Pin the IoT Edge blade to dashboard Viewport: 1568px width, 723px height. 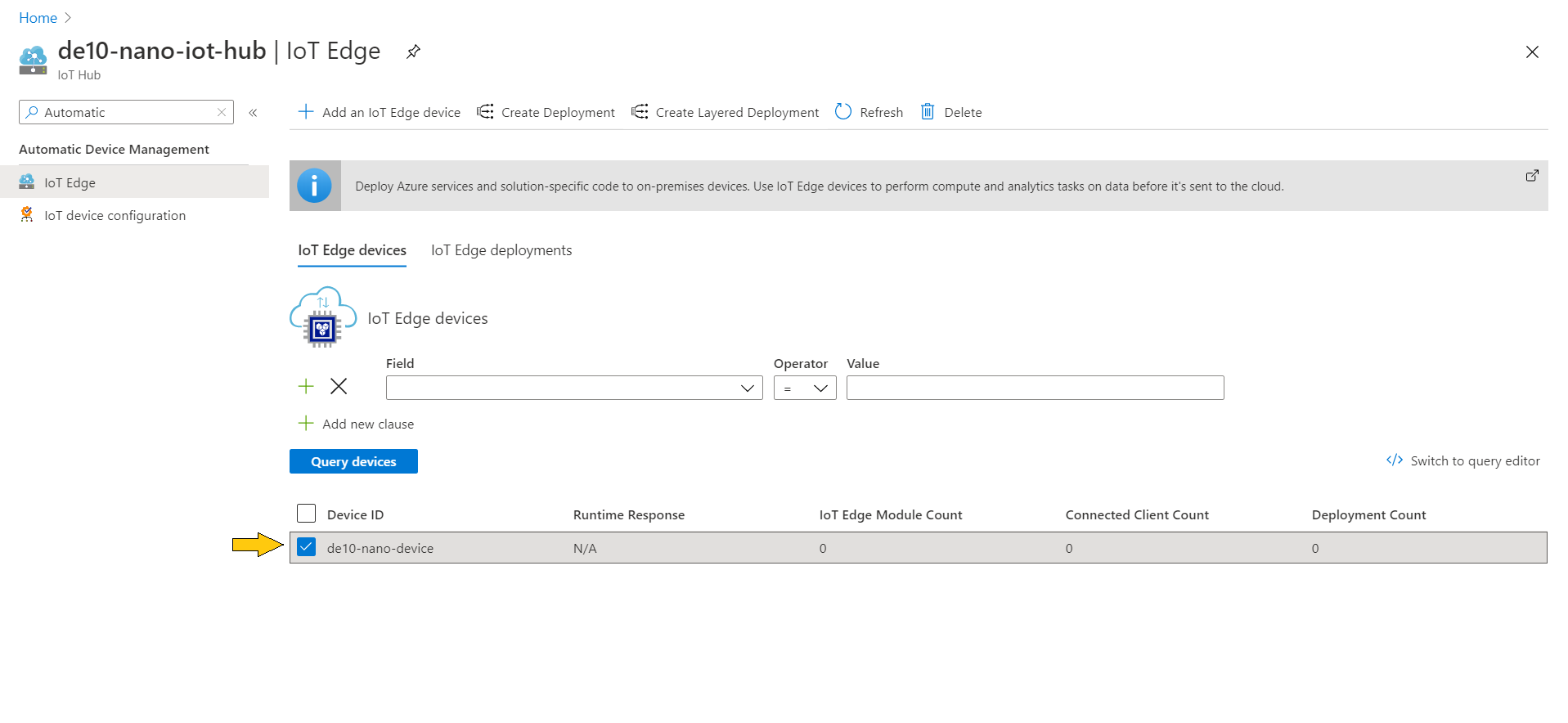click(x=413, y=52)
